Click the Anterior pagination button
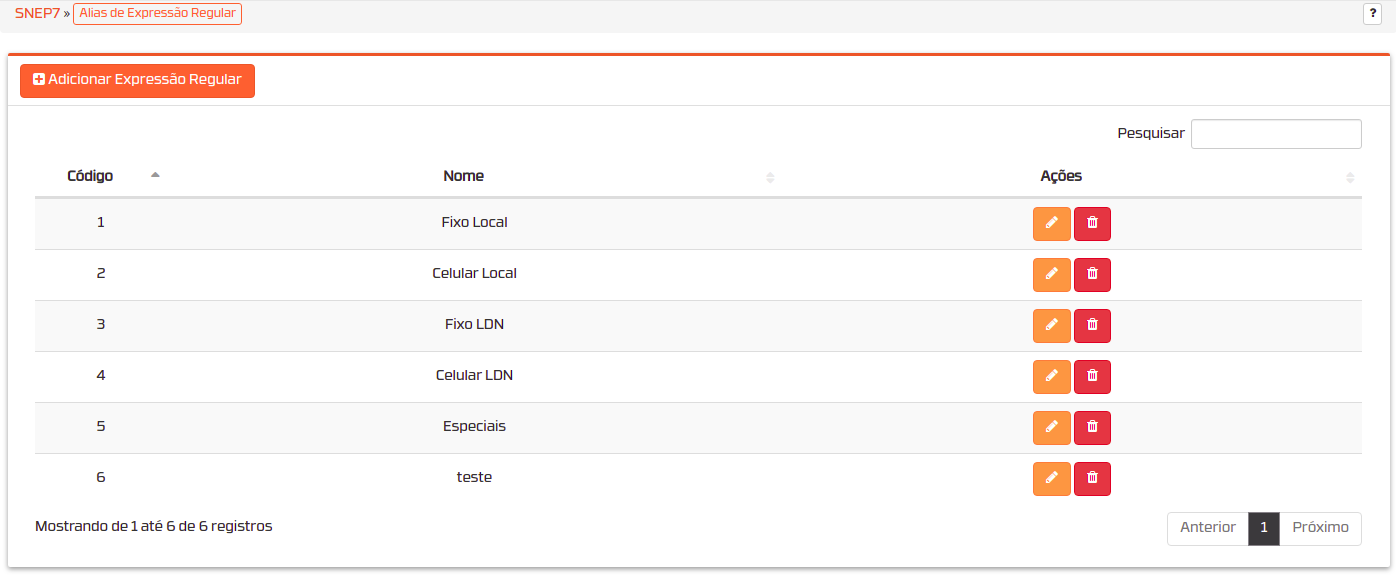This screenshot has width=1396, height=575. 1207,529
